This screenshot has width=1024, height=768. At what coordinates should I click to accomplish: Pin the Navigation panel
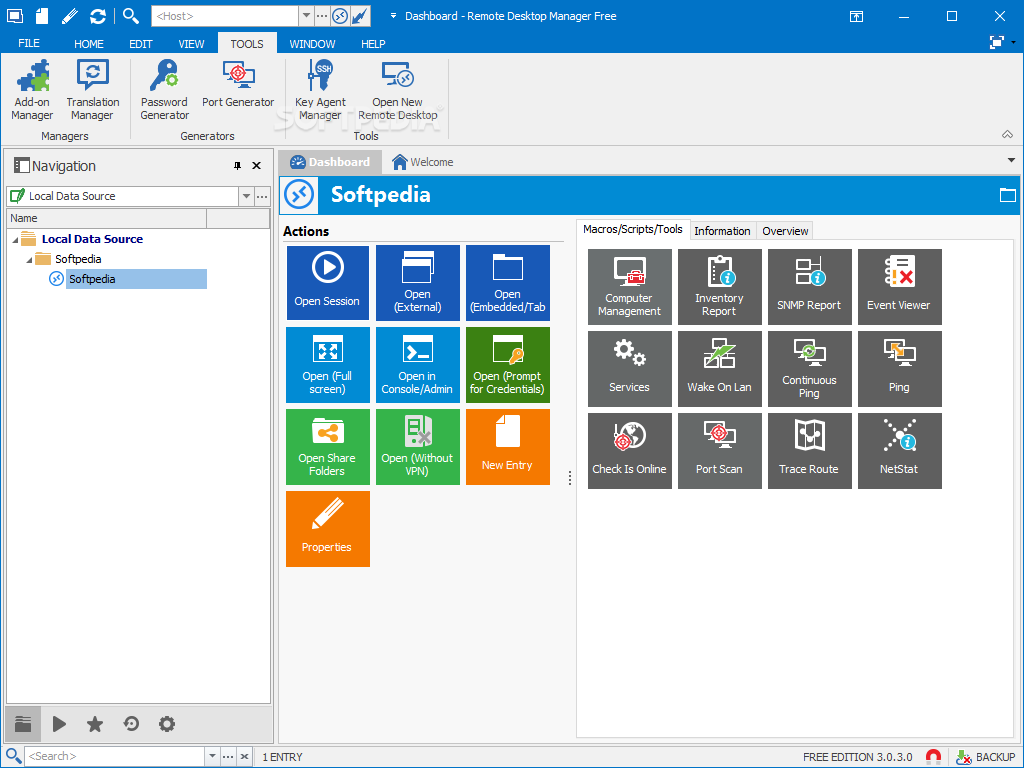pos(237,166)
